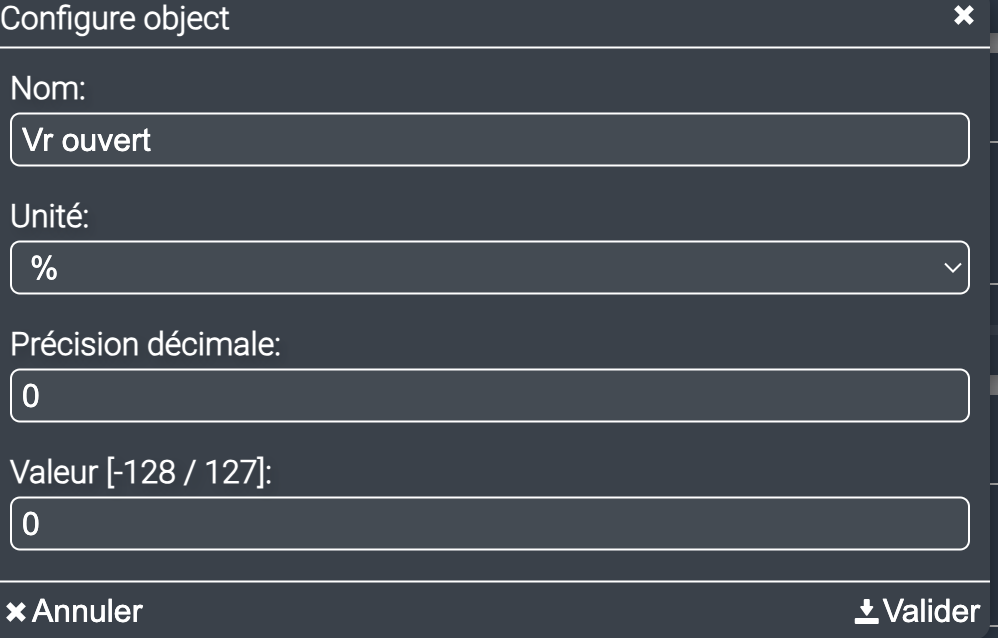This screenshot has height=638, width=998.
Task: Click the % value in Unité selector
Action: tap(43, 268)
